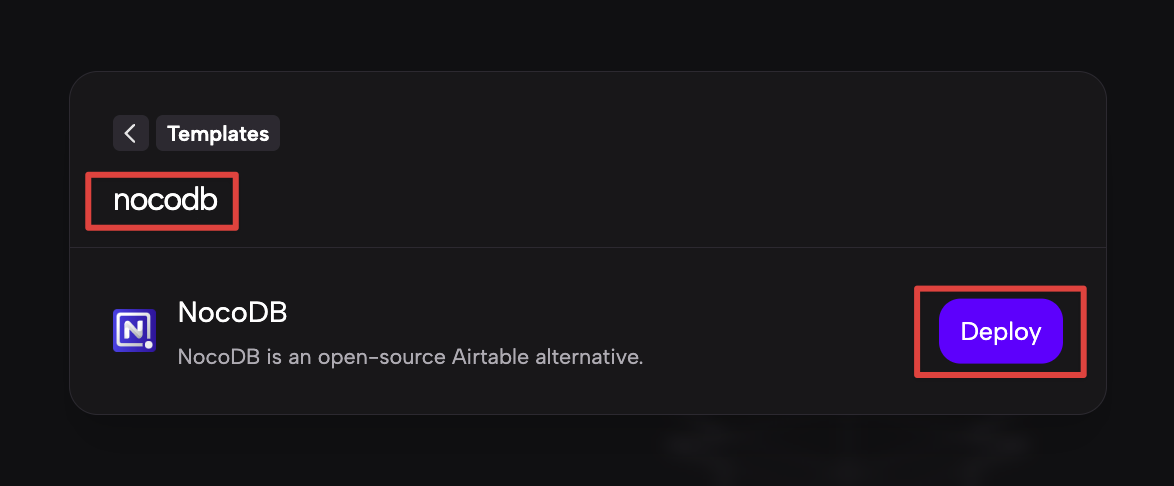Screen dimensions: 1174x486
Task: Click the N logo in the result row
Action: 134,331
